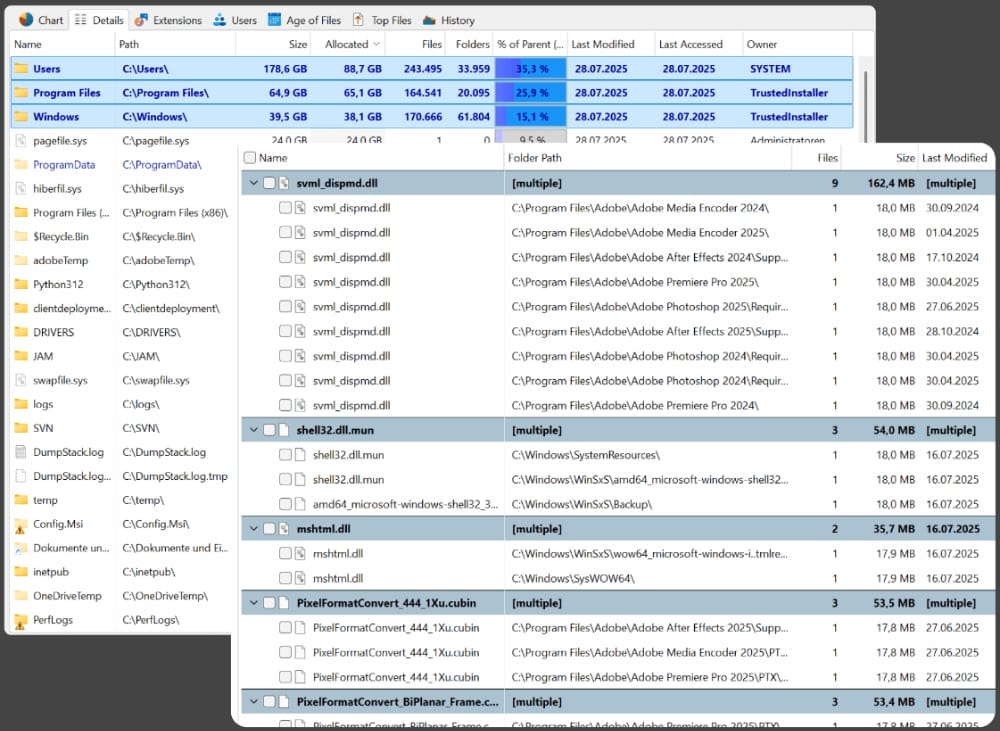
Task: Select the OneDriveTemp folder row
Action: [121, 596]
